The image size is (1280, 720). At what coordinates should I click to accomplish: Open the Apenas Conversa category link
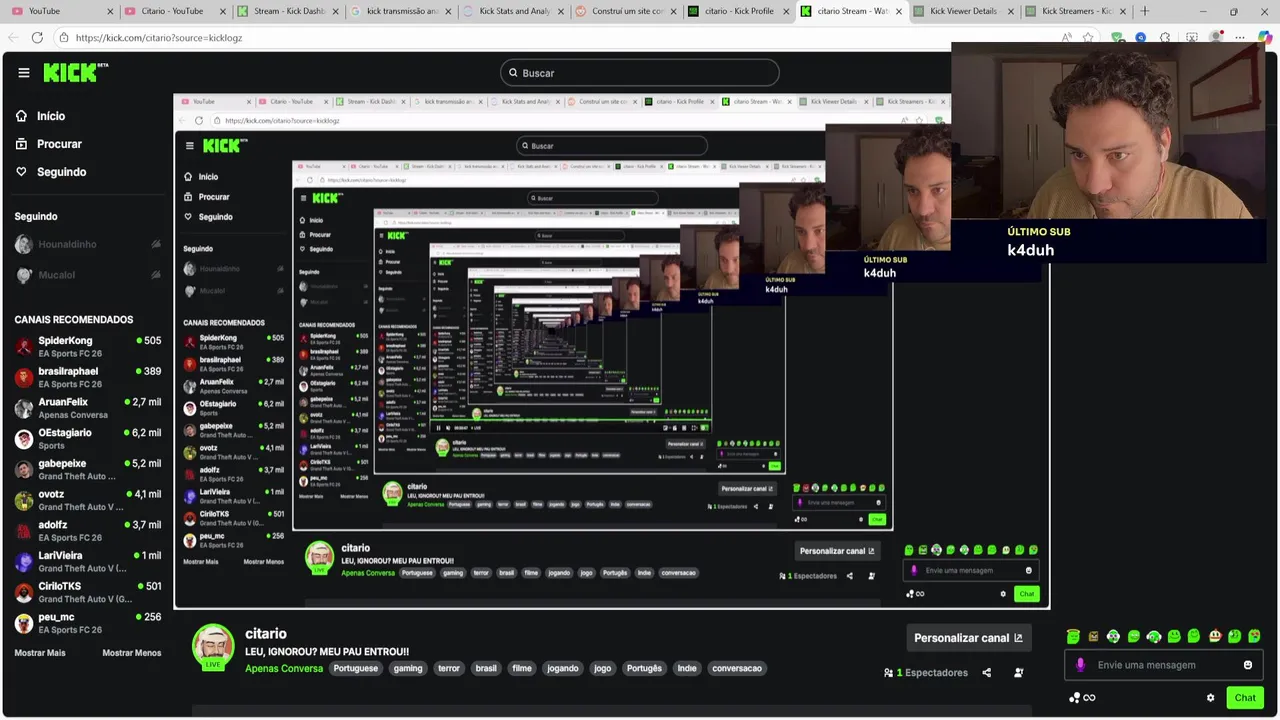pyautogui.click(x=284, y=668)
